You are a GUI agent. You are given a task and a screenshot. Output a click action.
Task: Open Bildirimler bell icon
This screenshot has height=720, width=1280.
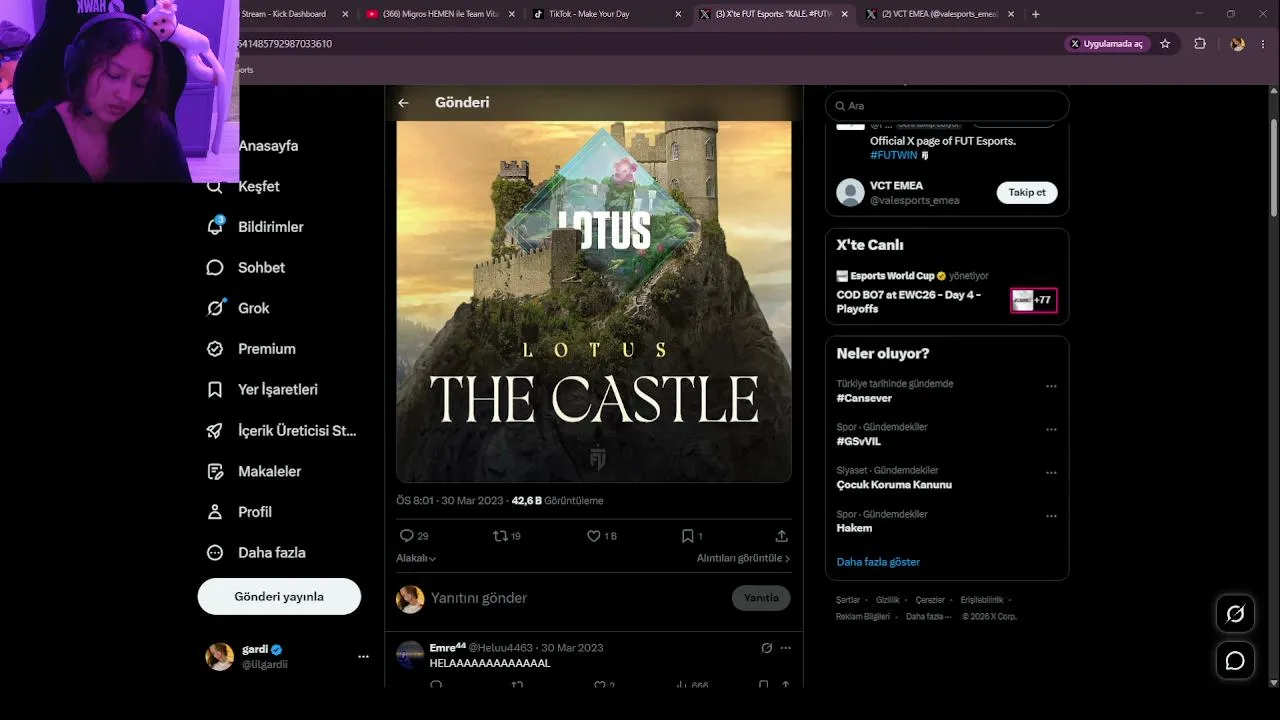pyautogui.click(x=215, y=227)
